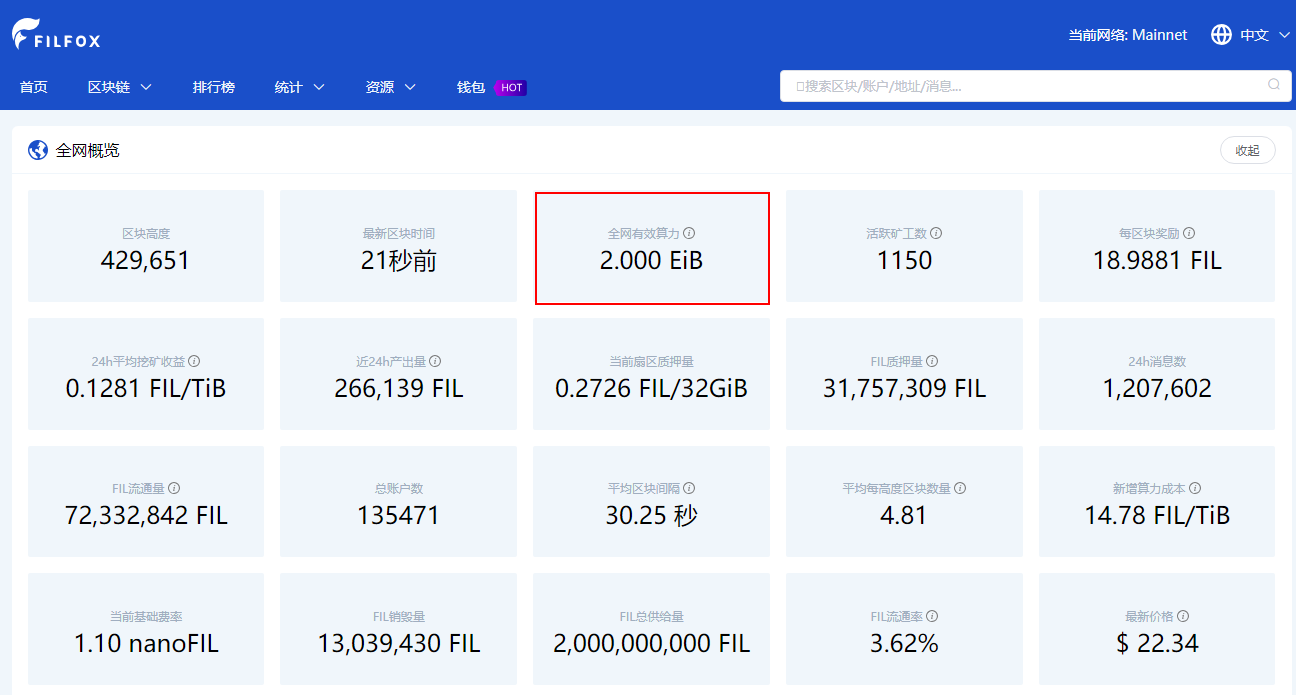
Task: Click info icon next to FIL流通量
Action: [174, 488]
